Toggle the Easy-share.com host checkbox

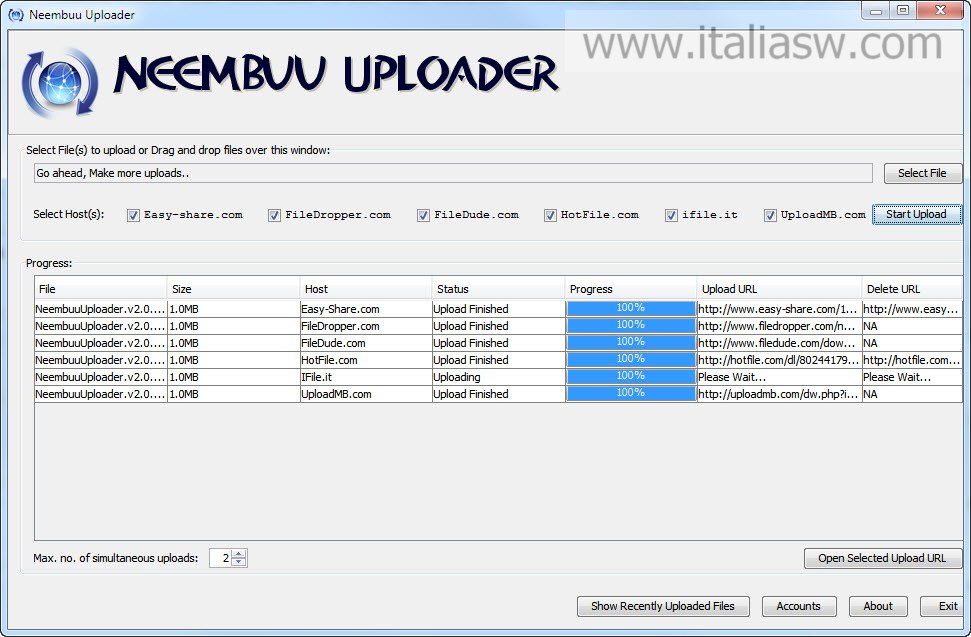tap(133, 215)
